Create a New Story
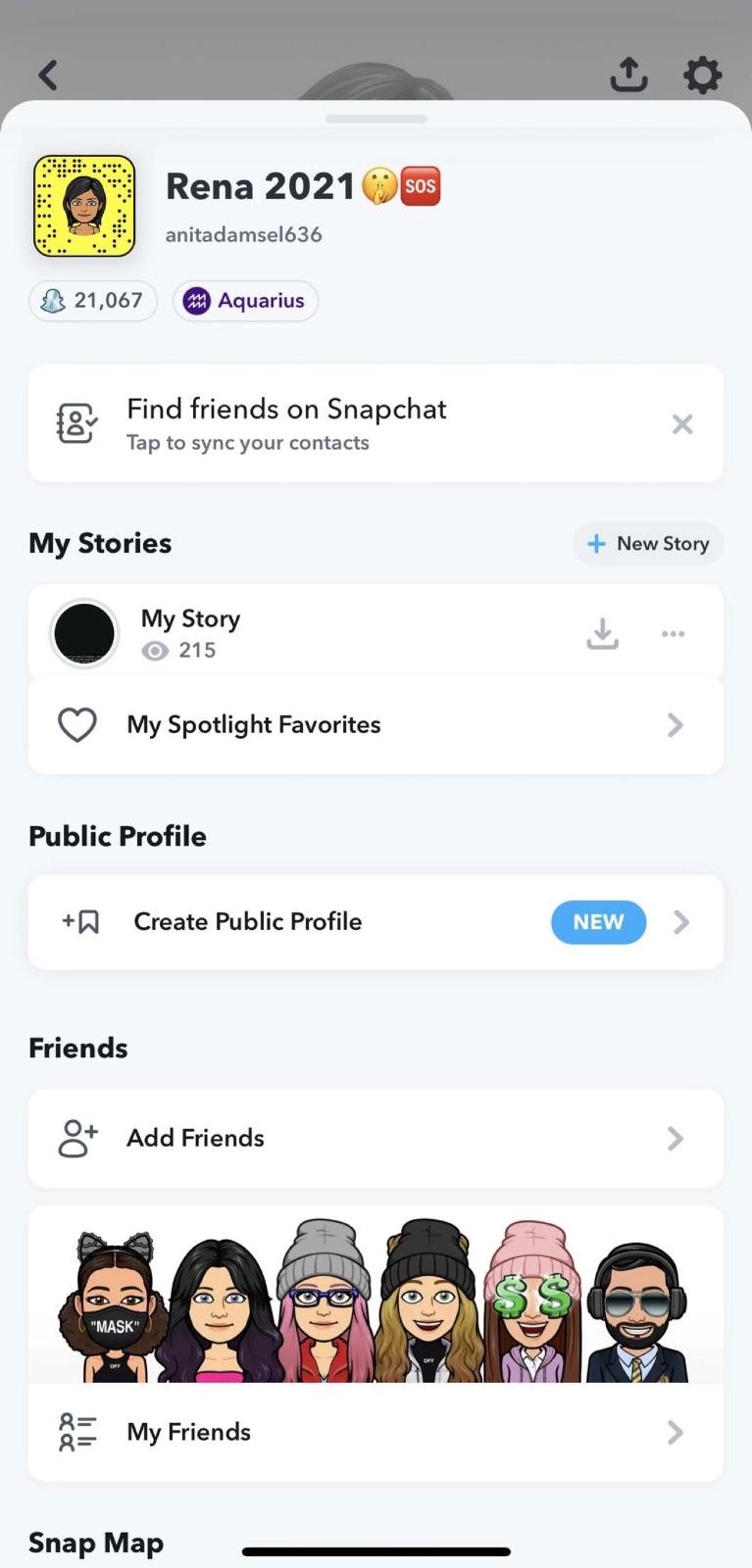The height and width of the screenshot is (1568, 752). tap(648, 544)
